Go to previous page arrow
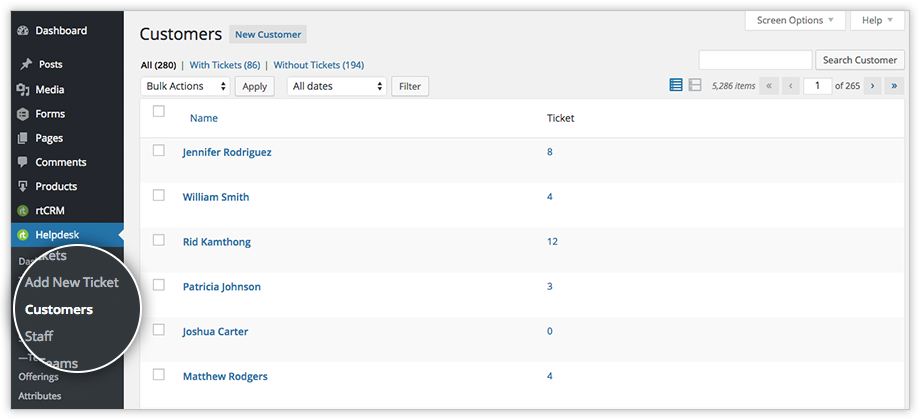 (x=790, y=86)
